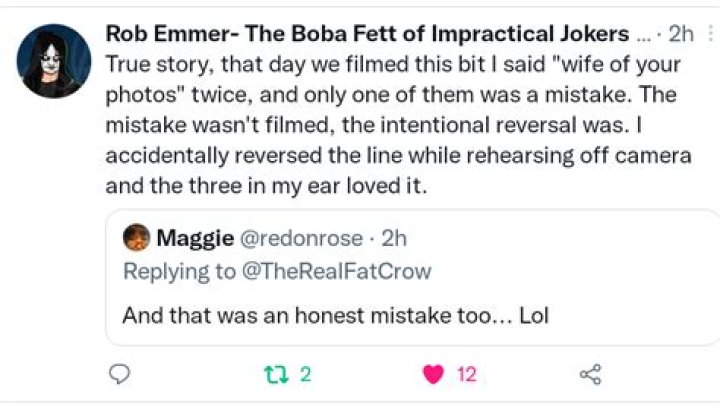
Task: Click the 2h timestamp on main tweet
Action: [x=682, y=32]
